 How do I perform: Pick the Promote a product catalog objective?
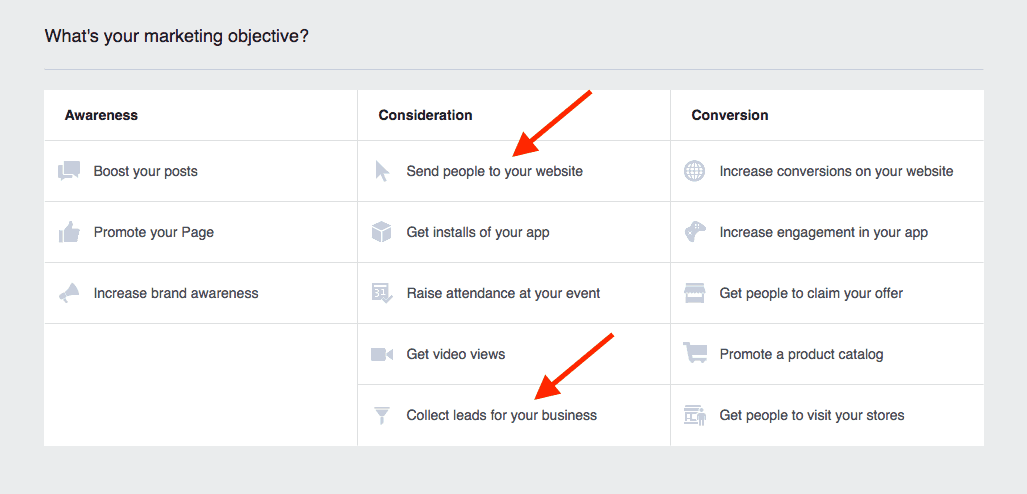[x=801, y=354]
